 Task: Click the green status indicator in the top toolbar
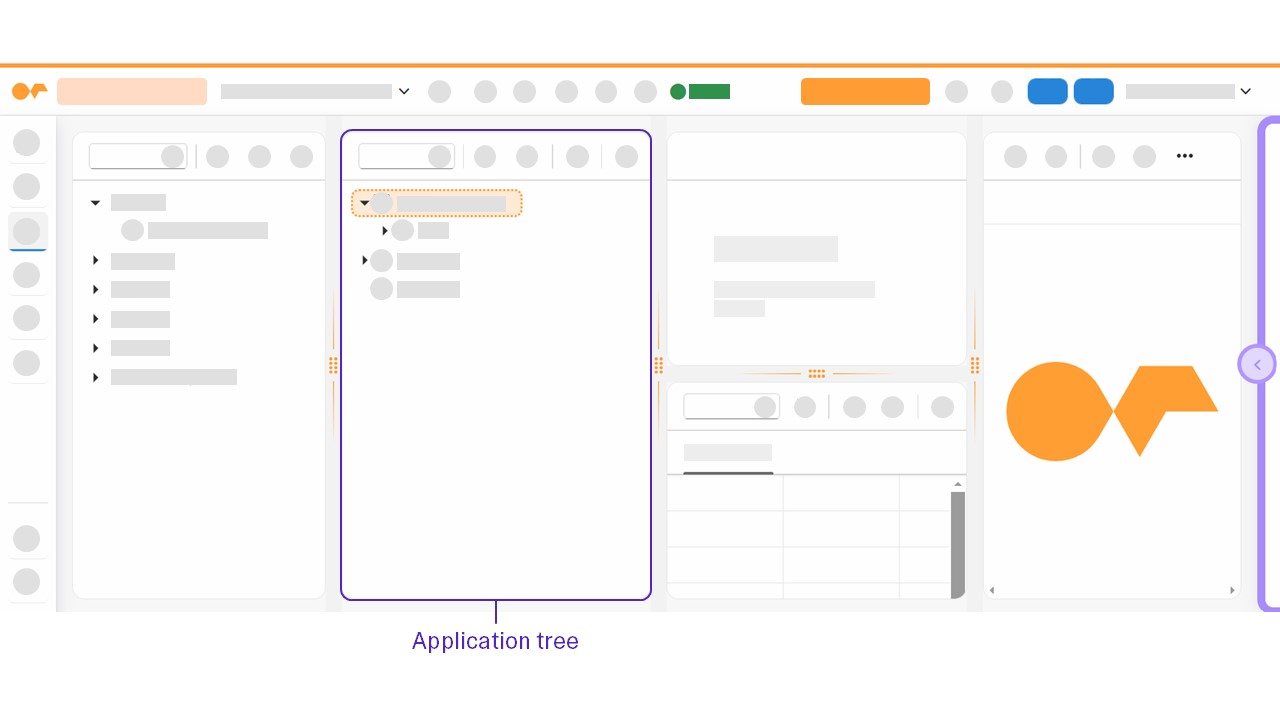click(x=678, y=91)
